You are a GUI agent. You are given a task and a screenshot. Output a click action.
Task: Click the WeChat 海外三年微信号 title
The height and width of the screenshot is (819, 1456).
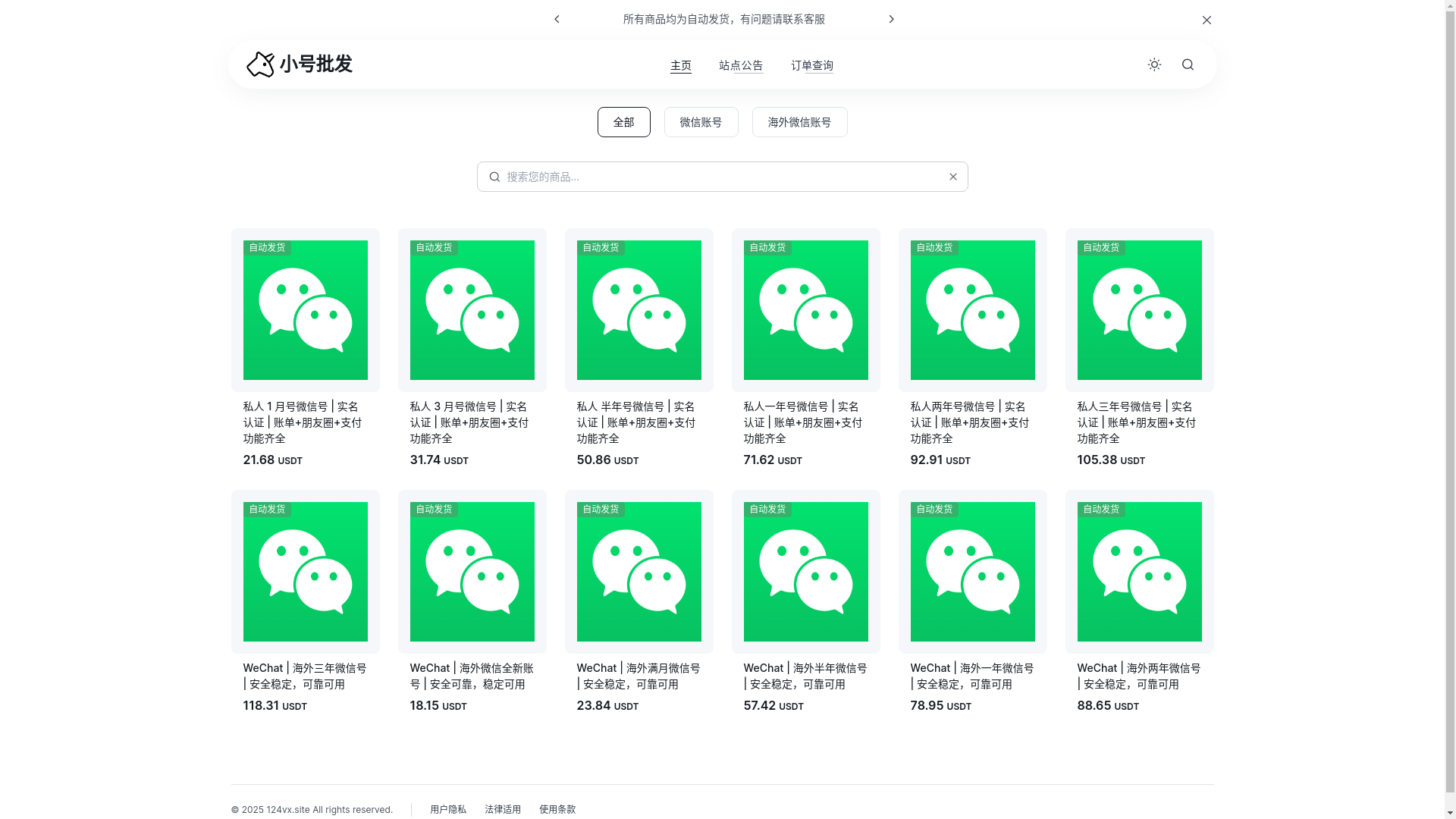point(305,676)
